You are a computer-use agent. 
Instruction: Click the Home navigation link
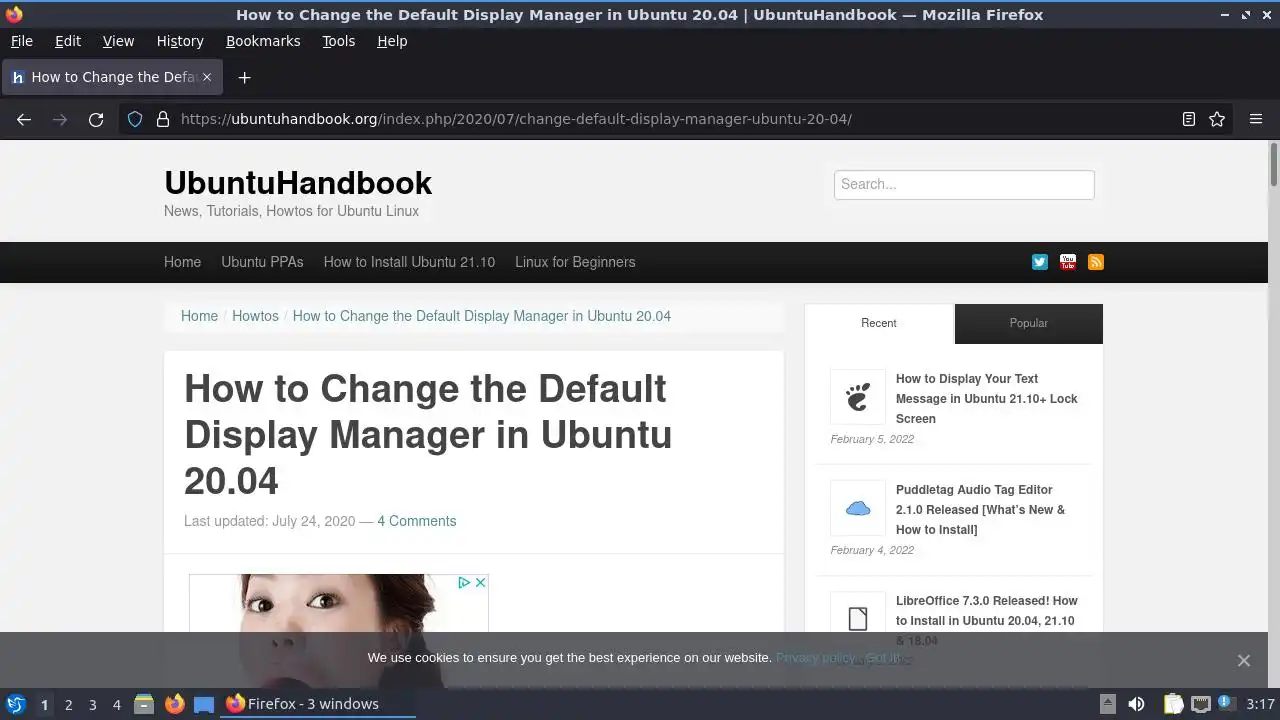point(182,262)
